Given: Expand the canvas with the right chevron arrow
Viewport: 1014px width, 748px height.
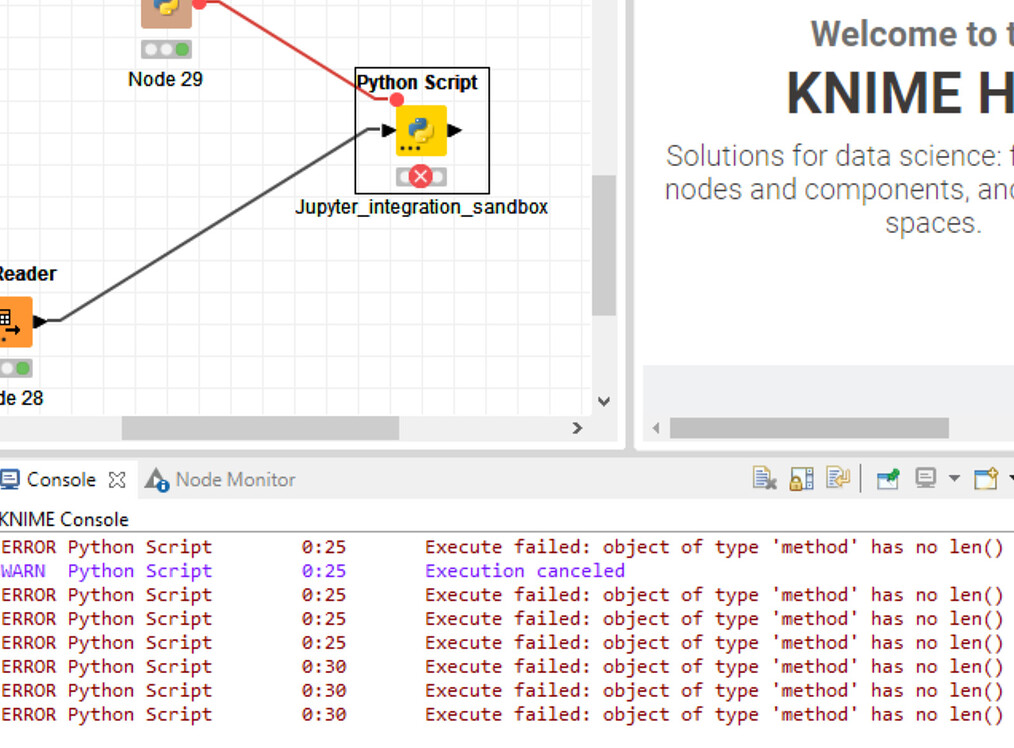Looking at the screenshot, I should click(x=578, y=427).
